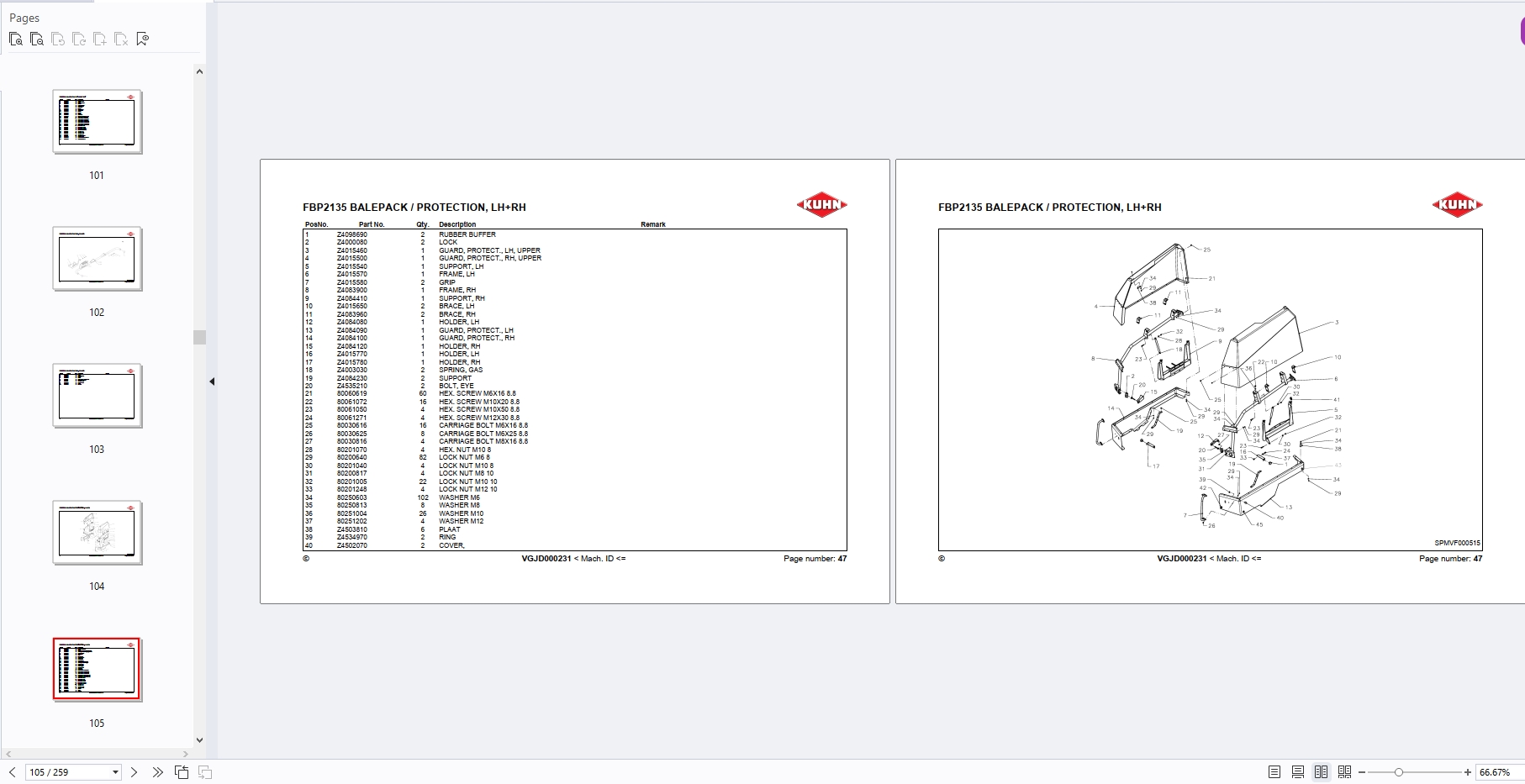Image resolution: width=1525 pixels, height=784 pixels.
Task: Enlarge page thumbnails in Pages panel
Action: 16,39
